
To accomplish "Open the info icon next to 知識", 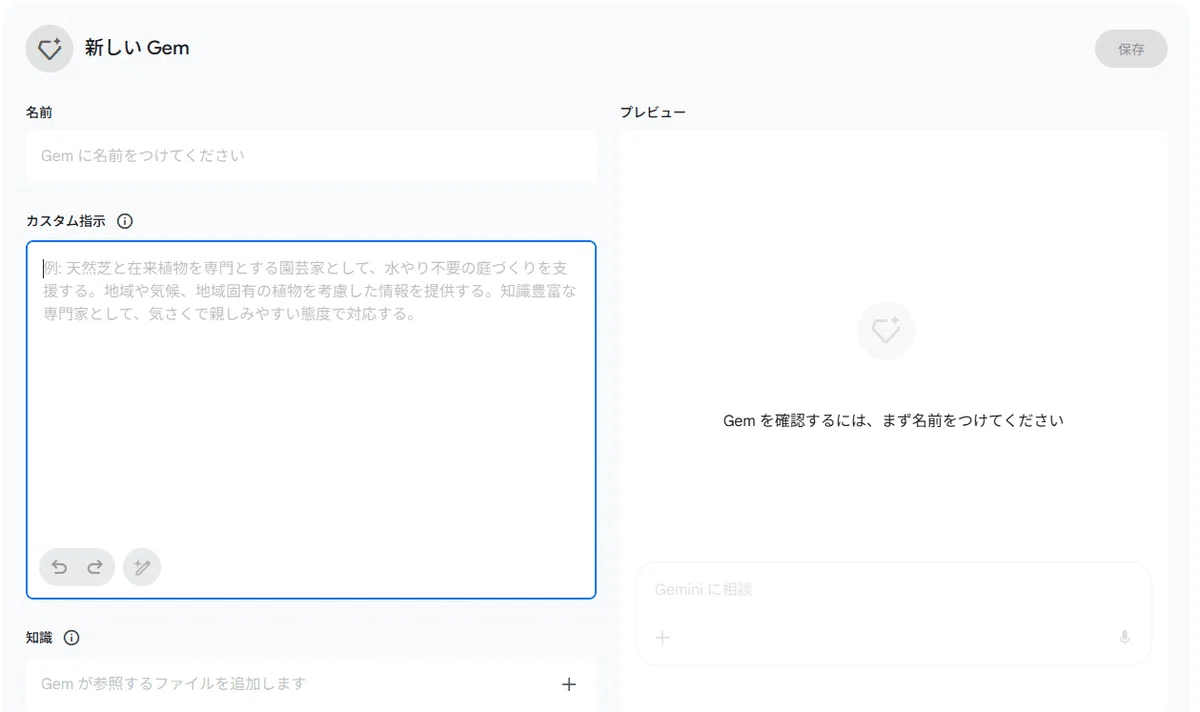I will (x=72, y=638).
